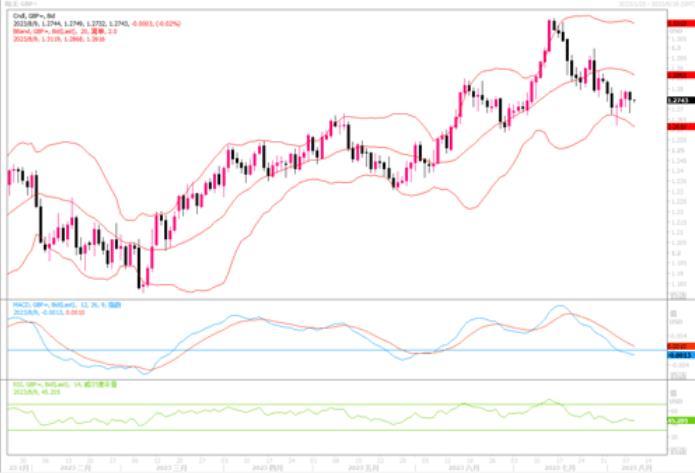695x473 pixels.
Task: Click the blue MACD value label on right axis
Action: tap(681, 356)
